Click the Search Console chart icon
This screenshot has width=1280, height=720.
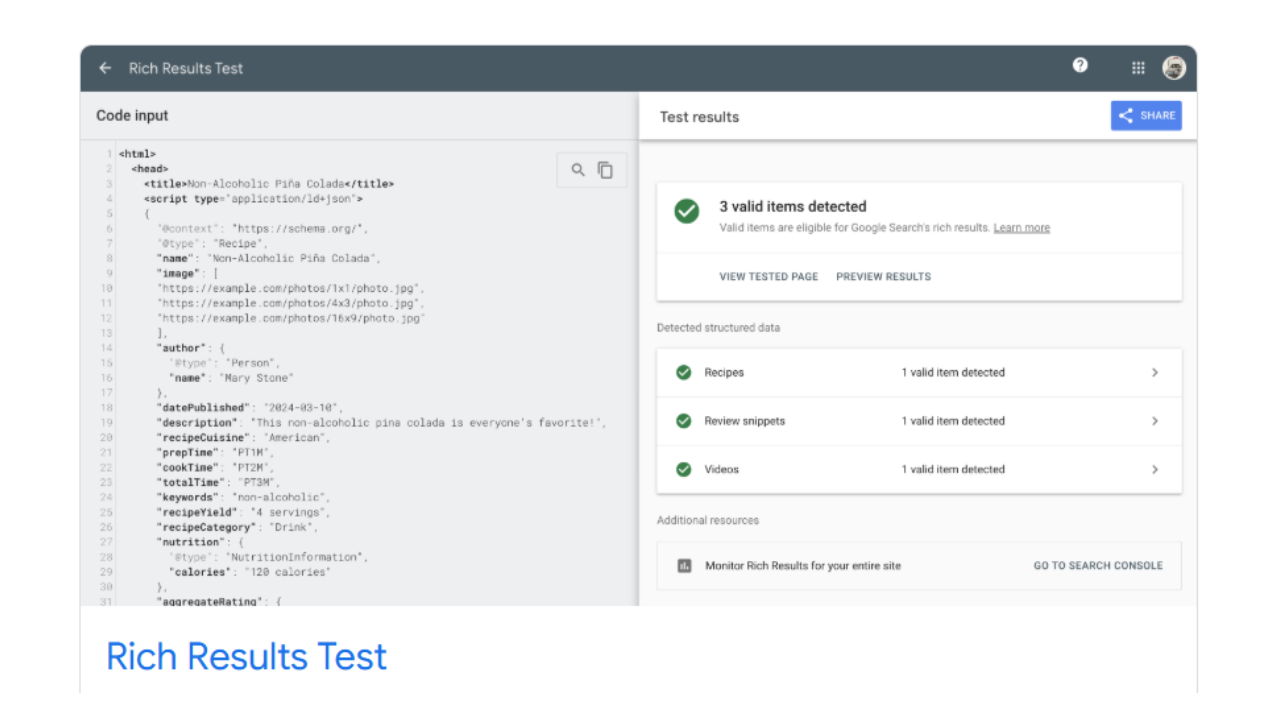tap(684, 566)
